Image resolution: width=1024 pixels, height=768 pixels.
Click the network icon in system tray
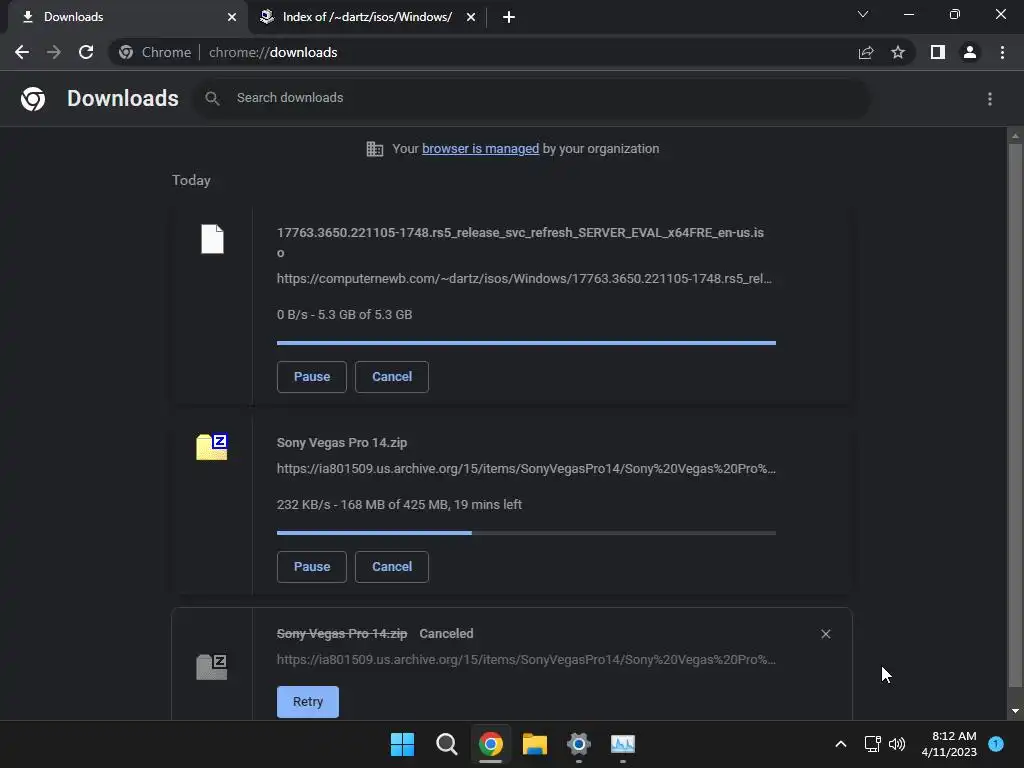pyautogui.click(x=872, y=744)
